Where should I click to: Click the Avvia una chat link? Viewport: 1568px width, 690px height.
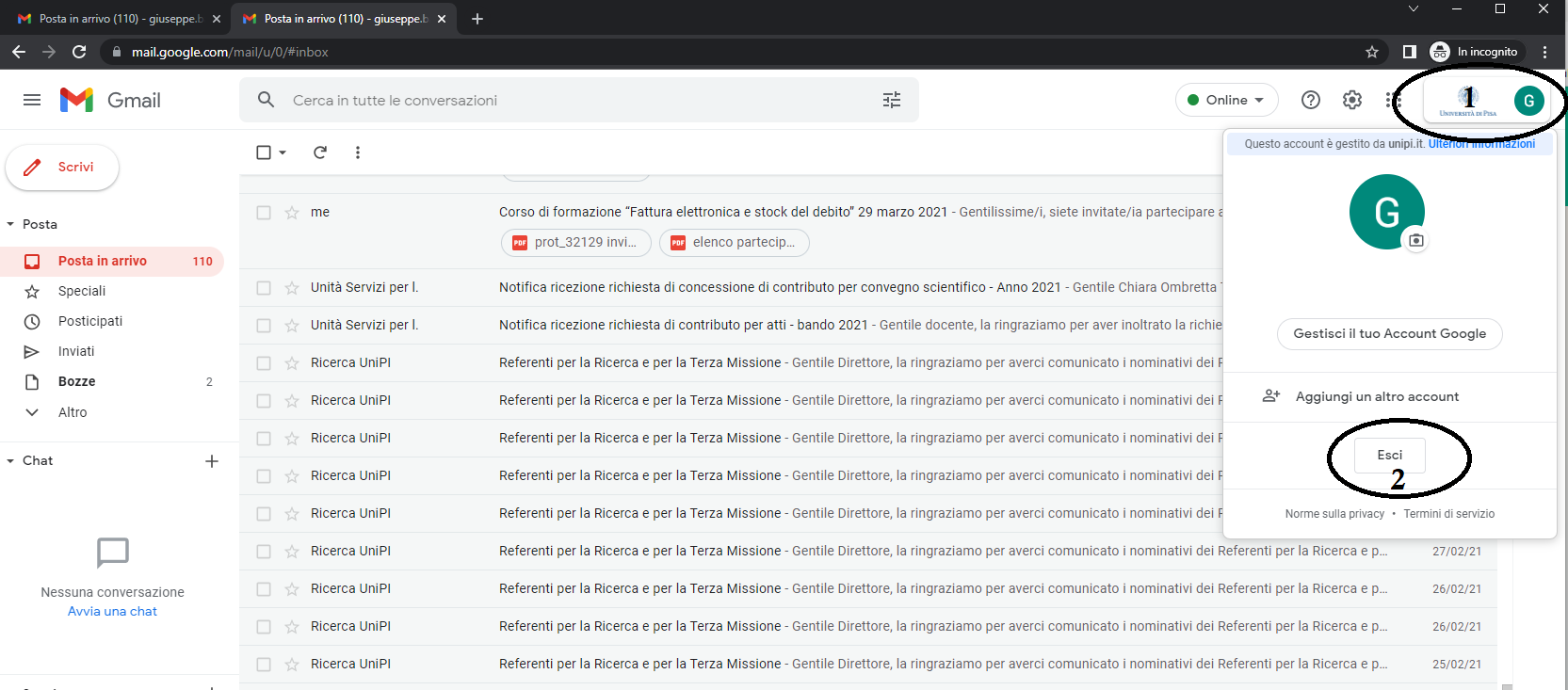click(112, 612)
